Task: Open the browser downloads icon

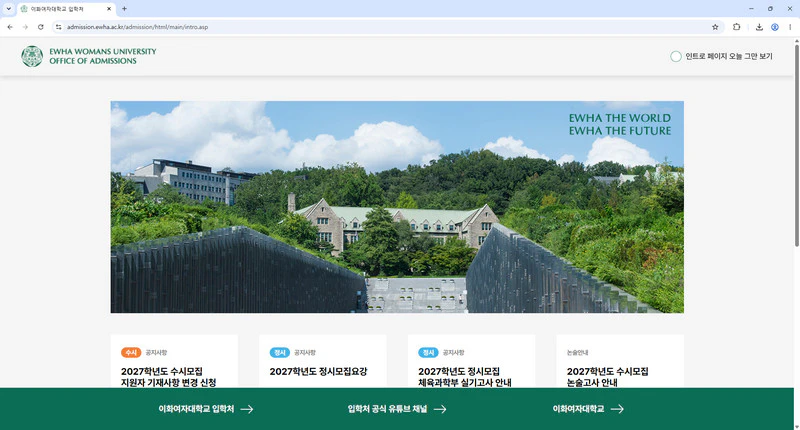Action: click(x=759, y=27)
